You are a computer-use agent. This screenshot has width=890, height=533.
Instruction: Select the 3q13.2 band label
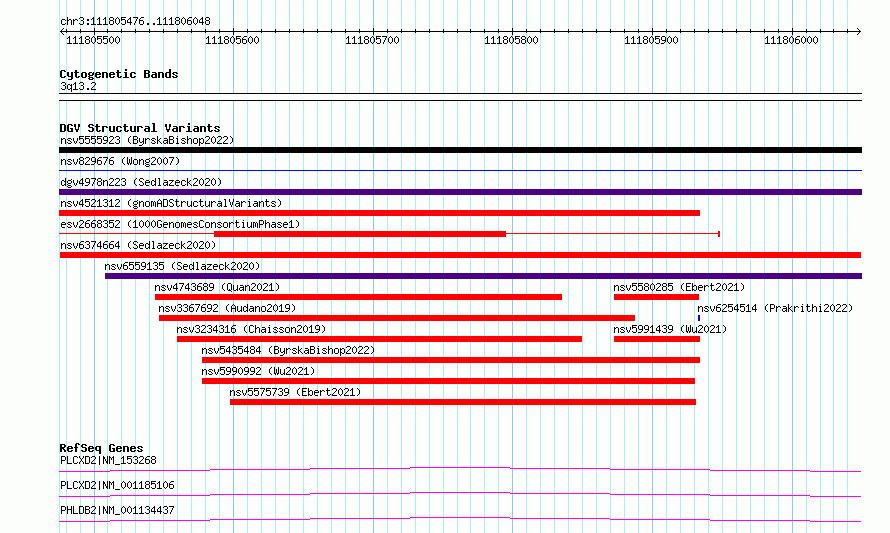(x=78, y=86)
